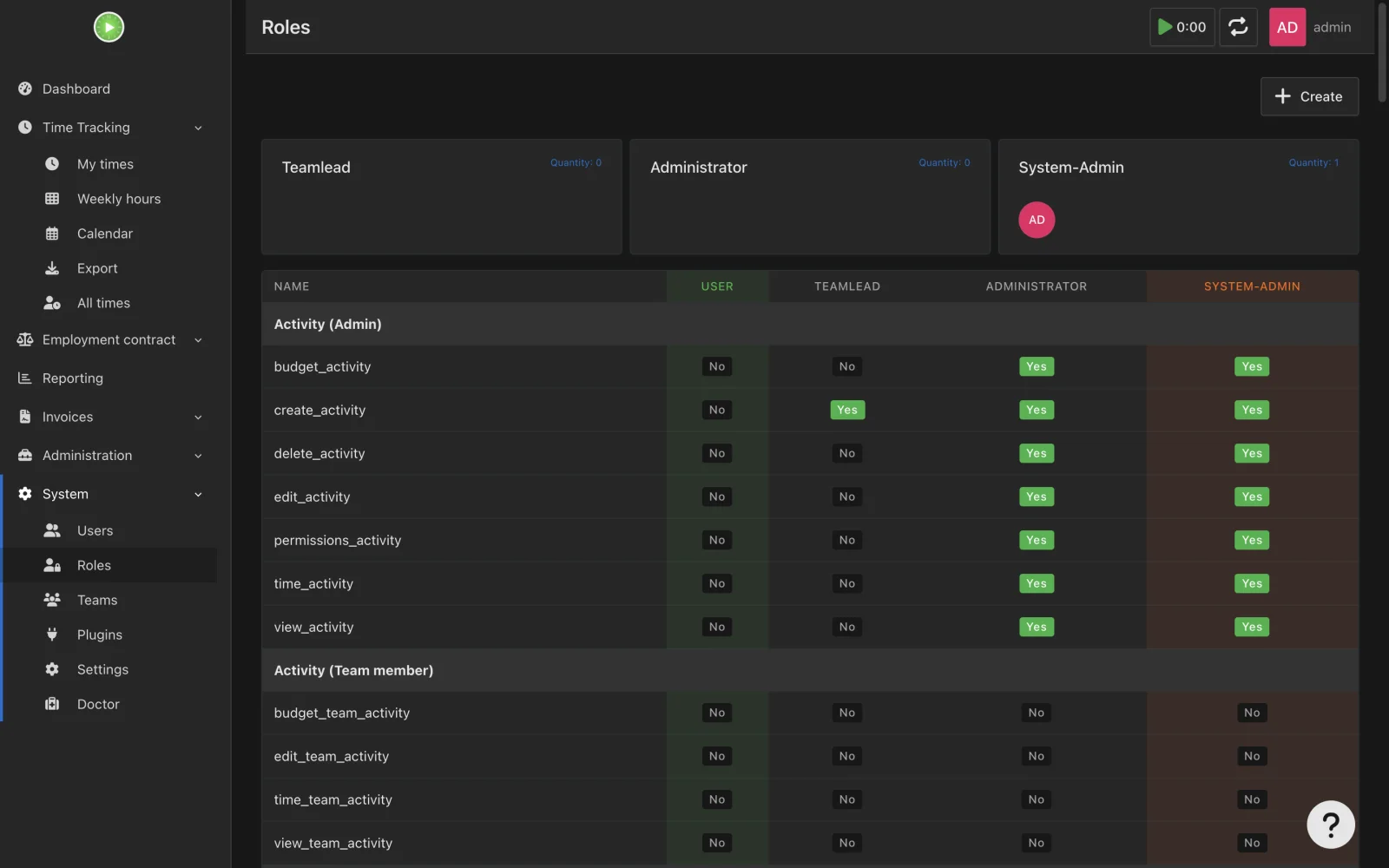Toggle edit_activity No for Teamlead
The width and height of the screenshot is (1389, 868).
pyautogui.click(x=847, y=496)
